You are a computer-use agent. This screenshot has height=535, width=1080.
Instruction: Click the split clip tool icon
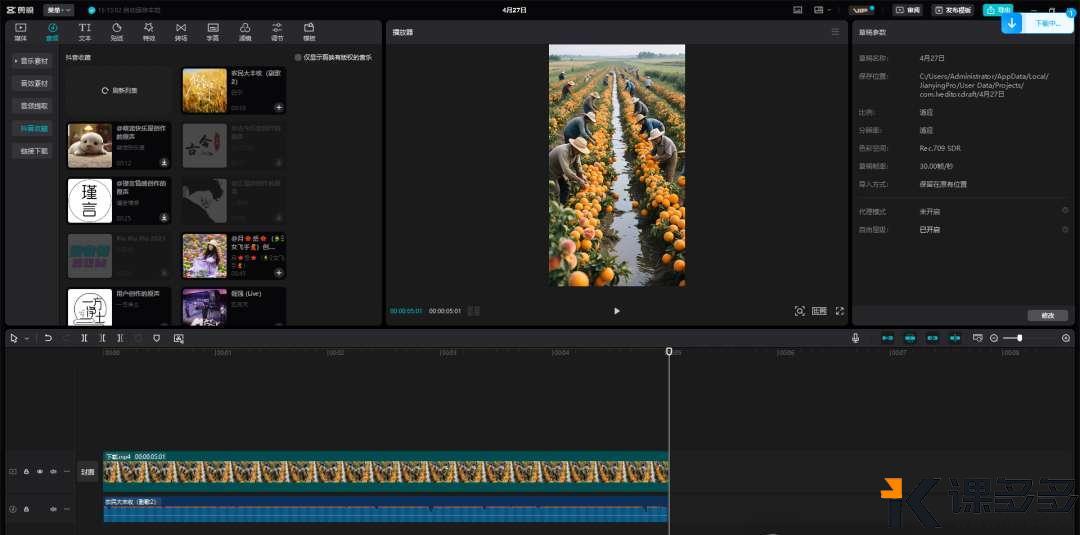[84, 338]
